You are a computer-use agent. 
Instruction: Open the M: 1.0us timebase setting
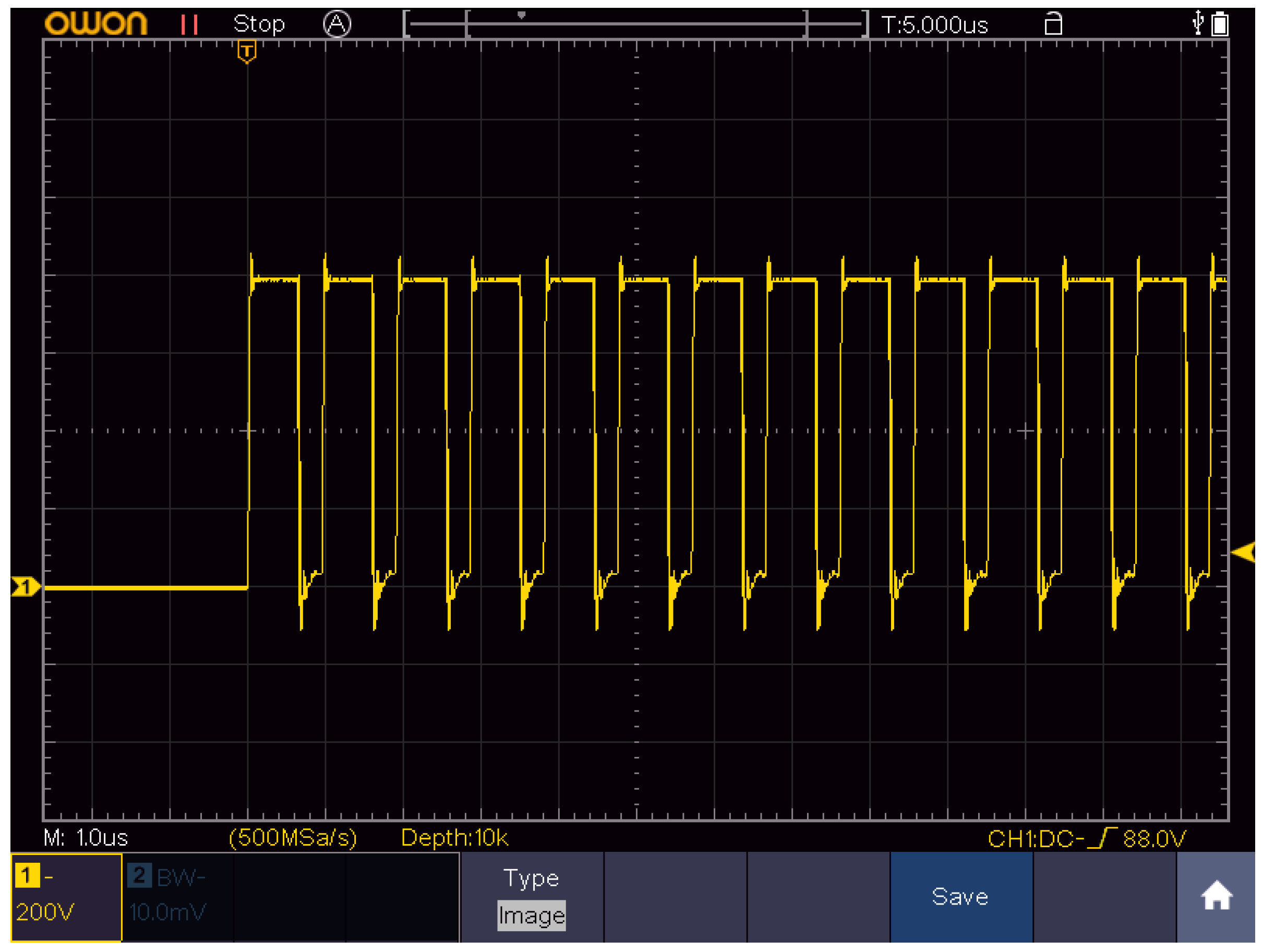coord(86,838)
